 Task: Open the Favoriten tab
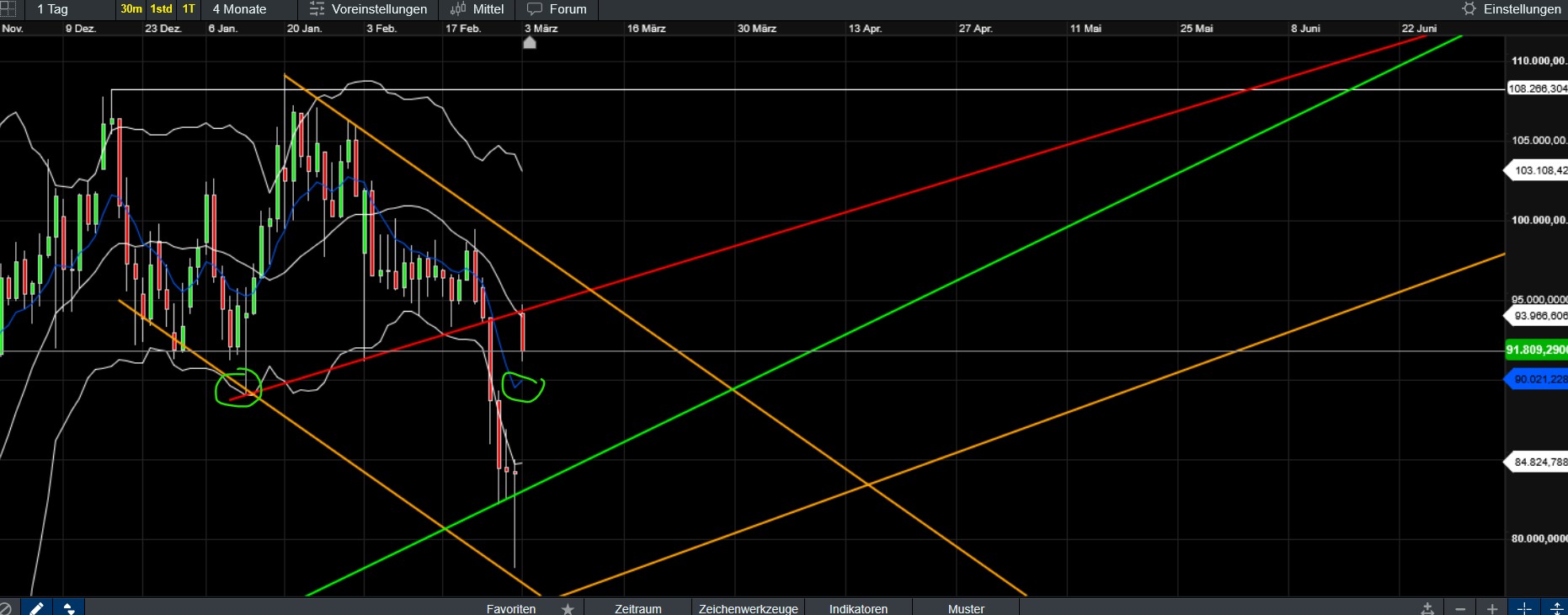(511, 608)
